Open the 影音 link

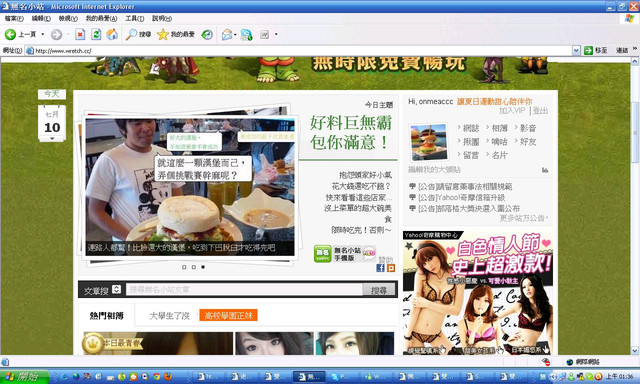point(528,128)
